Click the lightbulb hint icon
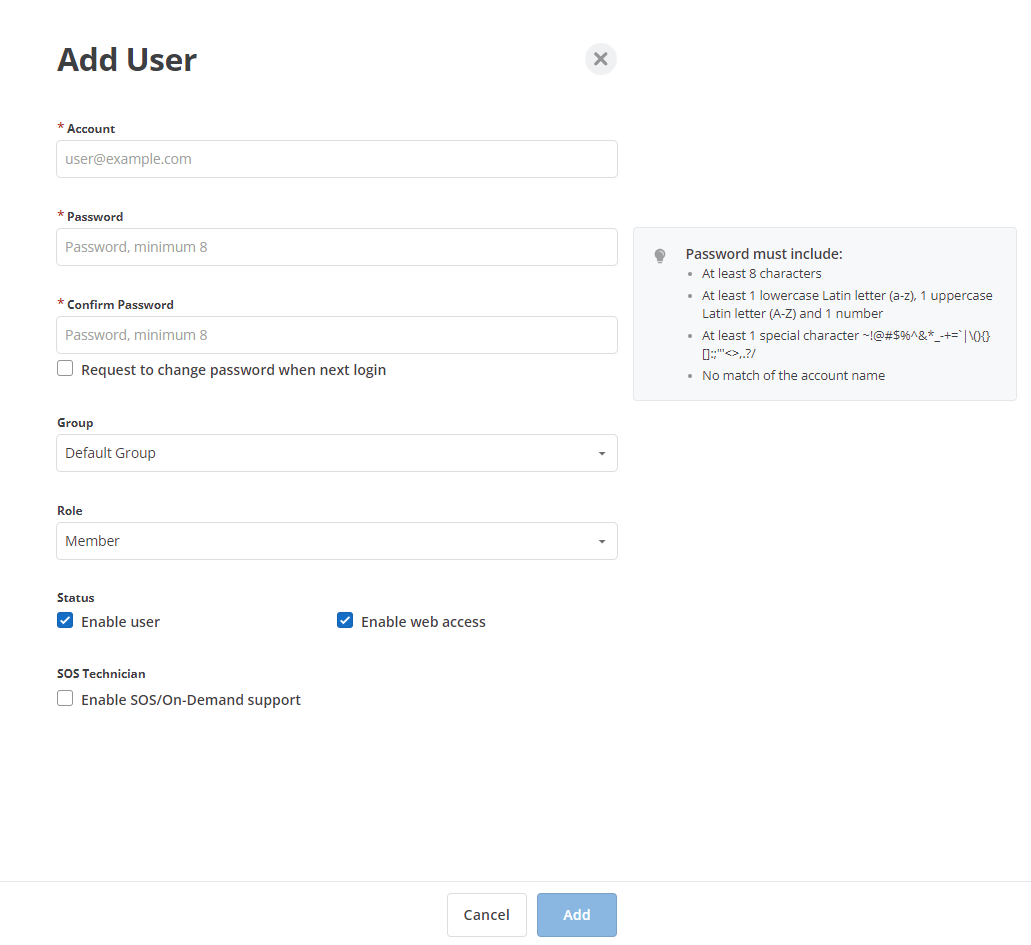This screenshot has width=1031, height=945. 660,256
